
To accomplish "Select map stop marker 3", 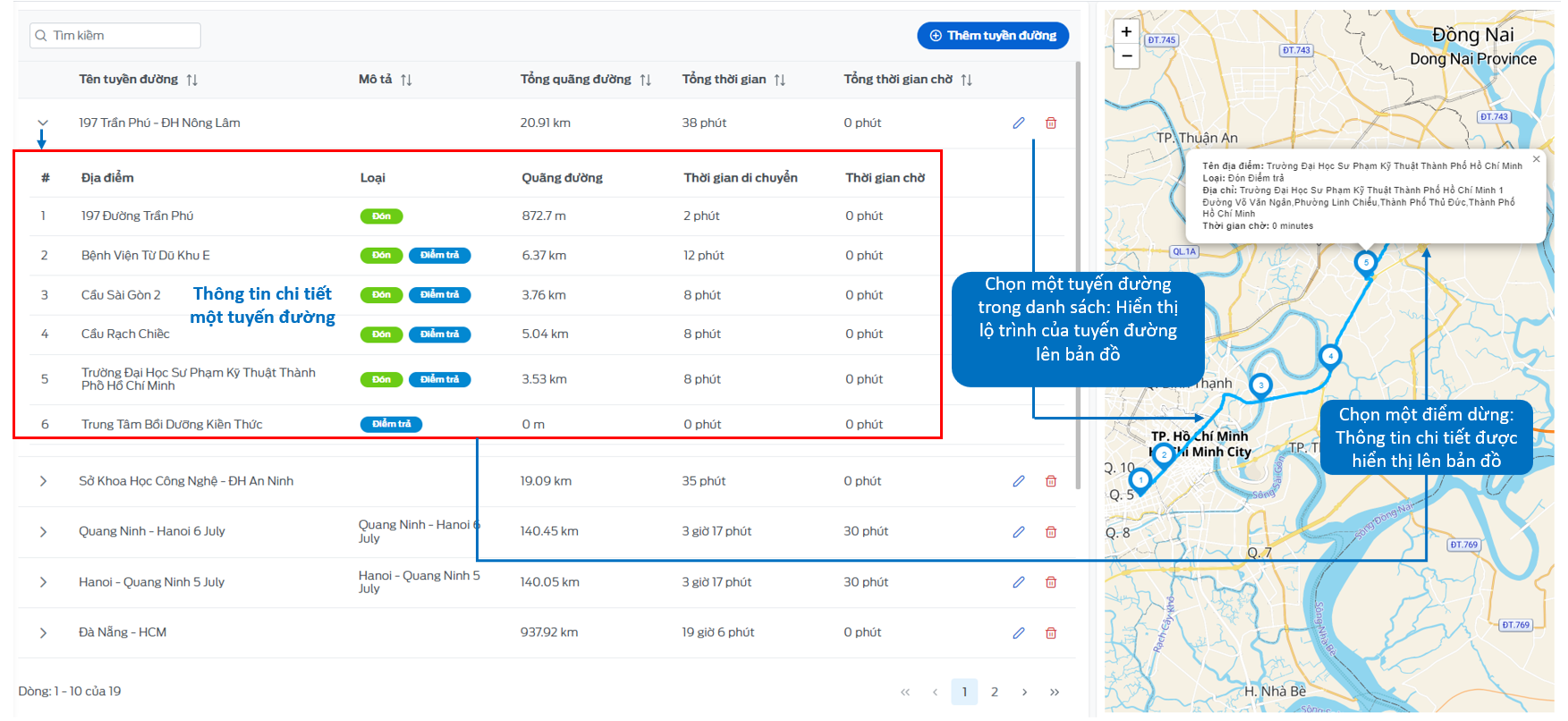I will [x=1260, y=386].
